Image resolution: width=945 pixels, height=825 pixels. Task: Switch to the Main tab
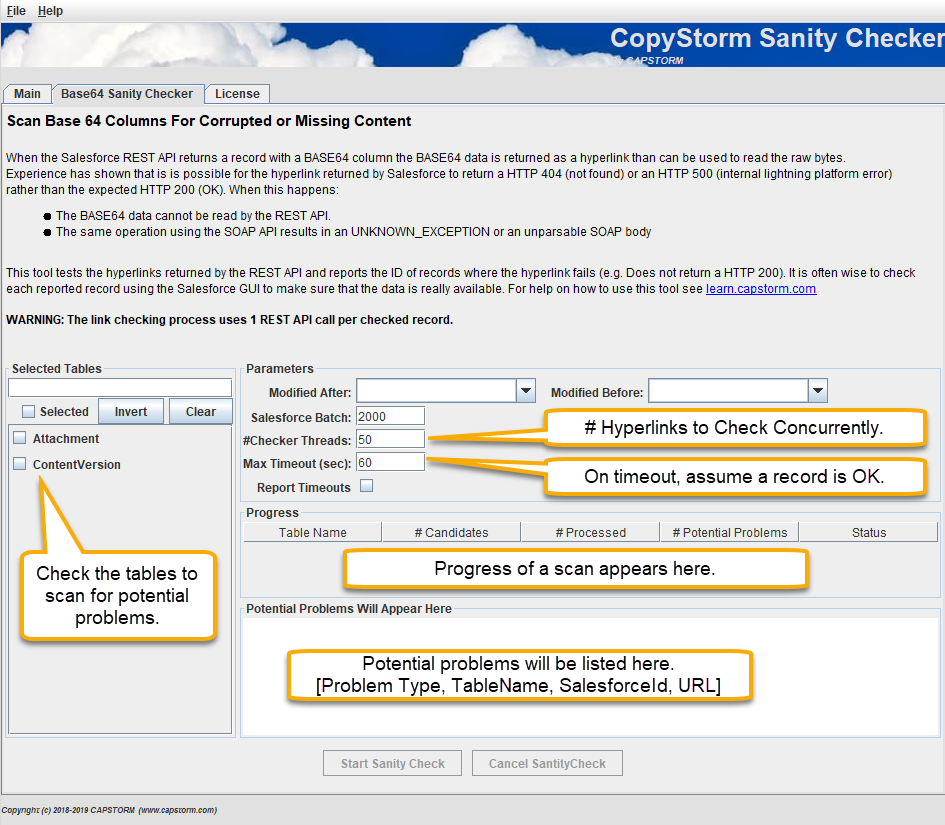[x=27, y=94]
